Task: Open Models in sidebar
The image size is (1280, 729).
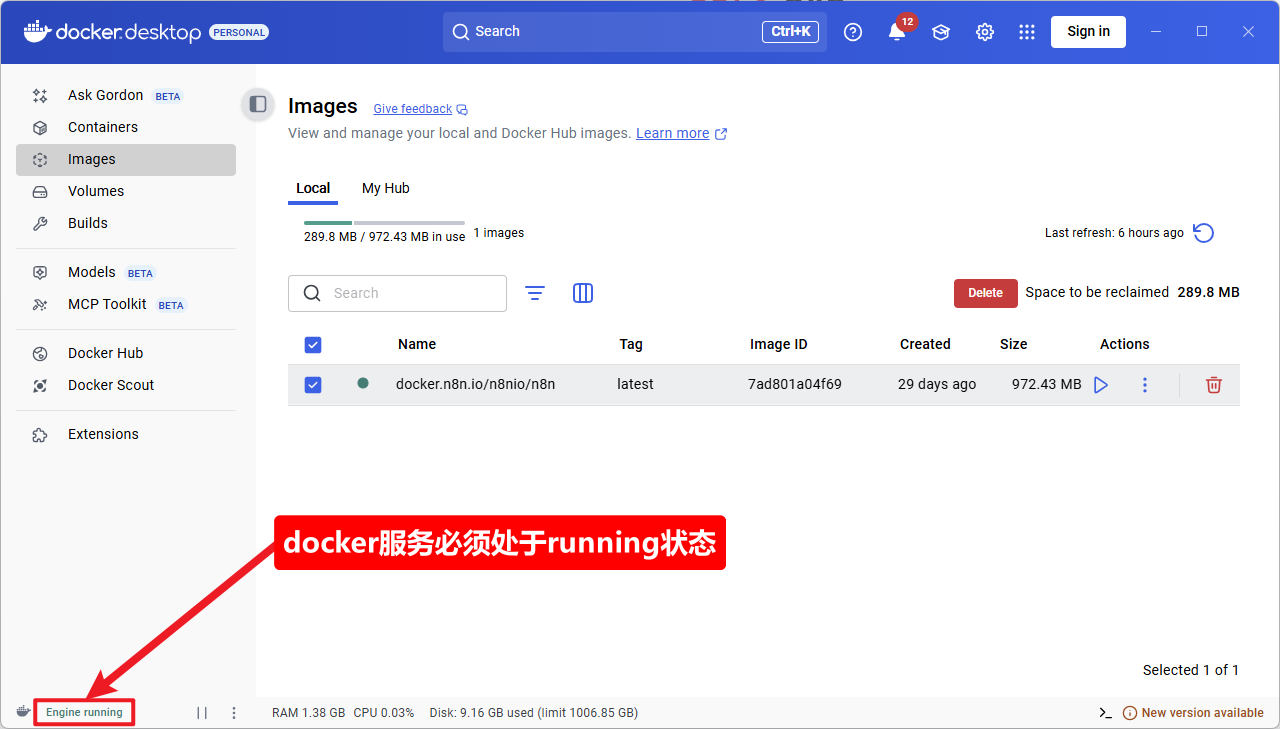Action: 126,272
